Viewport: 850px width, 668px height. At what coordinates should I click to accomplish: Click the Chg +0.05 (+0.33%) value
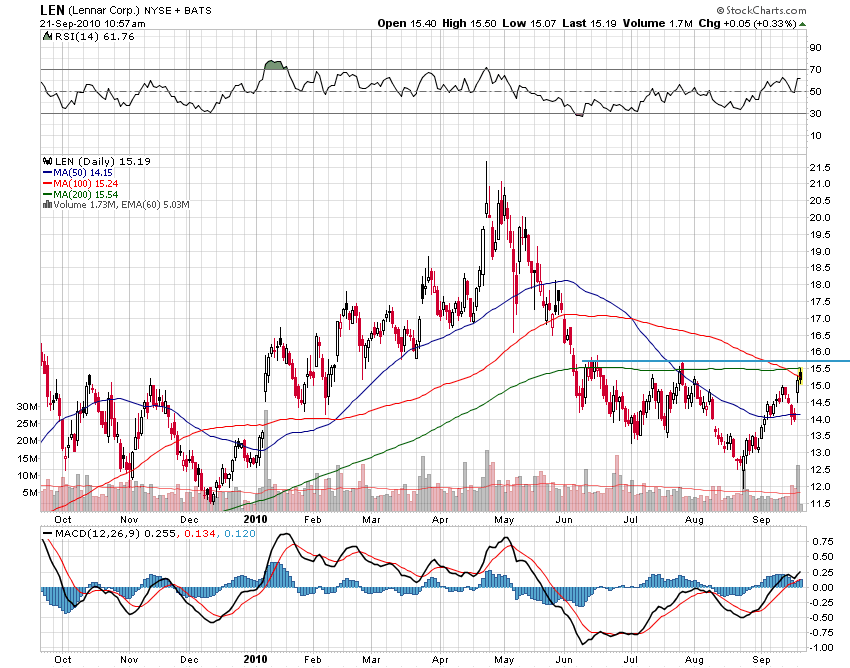748,23
